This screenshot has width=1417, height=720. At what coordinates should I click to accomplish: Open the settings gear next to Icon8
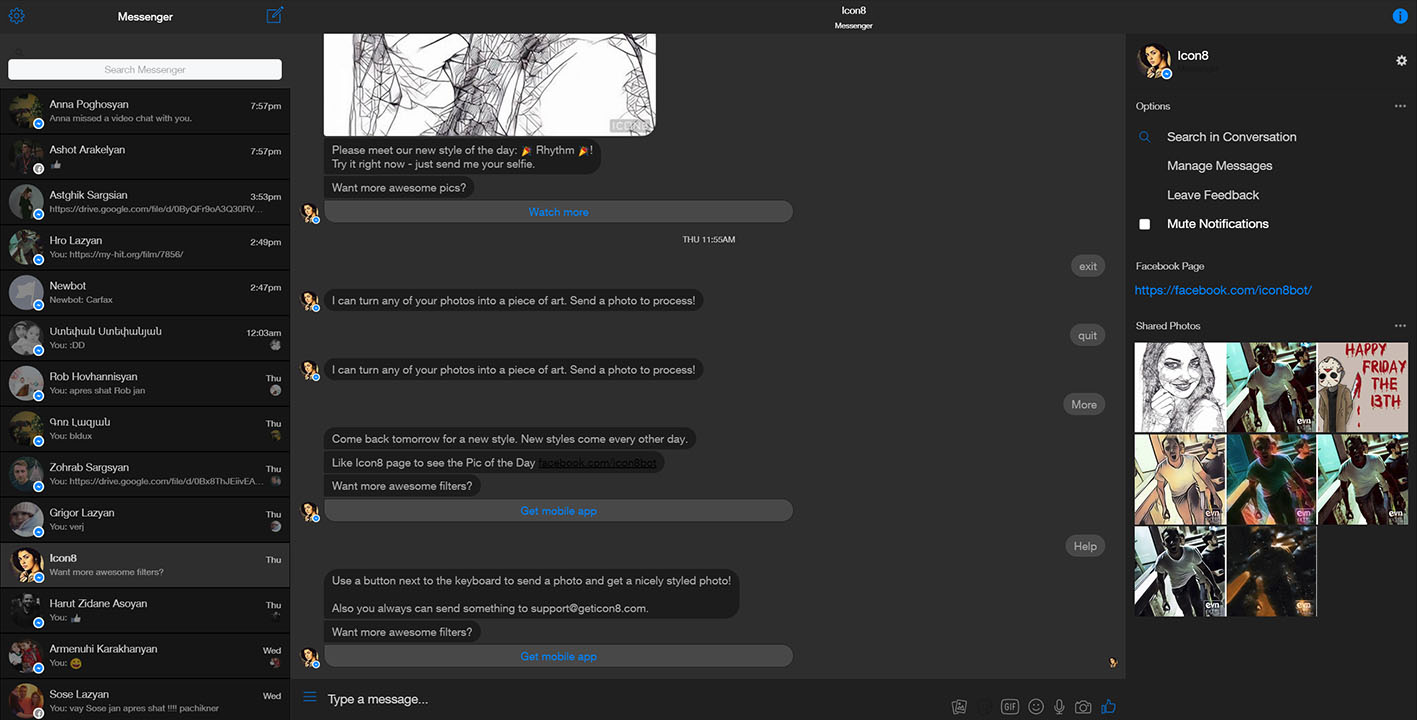[1402, 60]
